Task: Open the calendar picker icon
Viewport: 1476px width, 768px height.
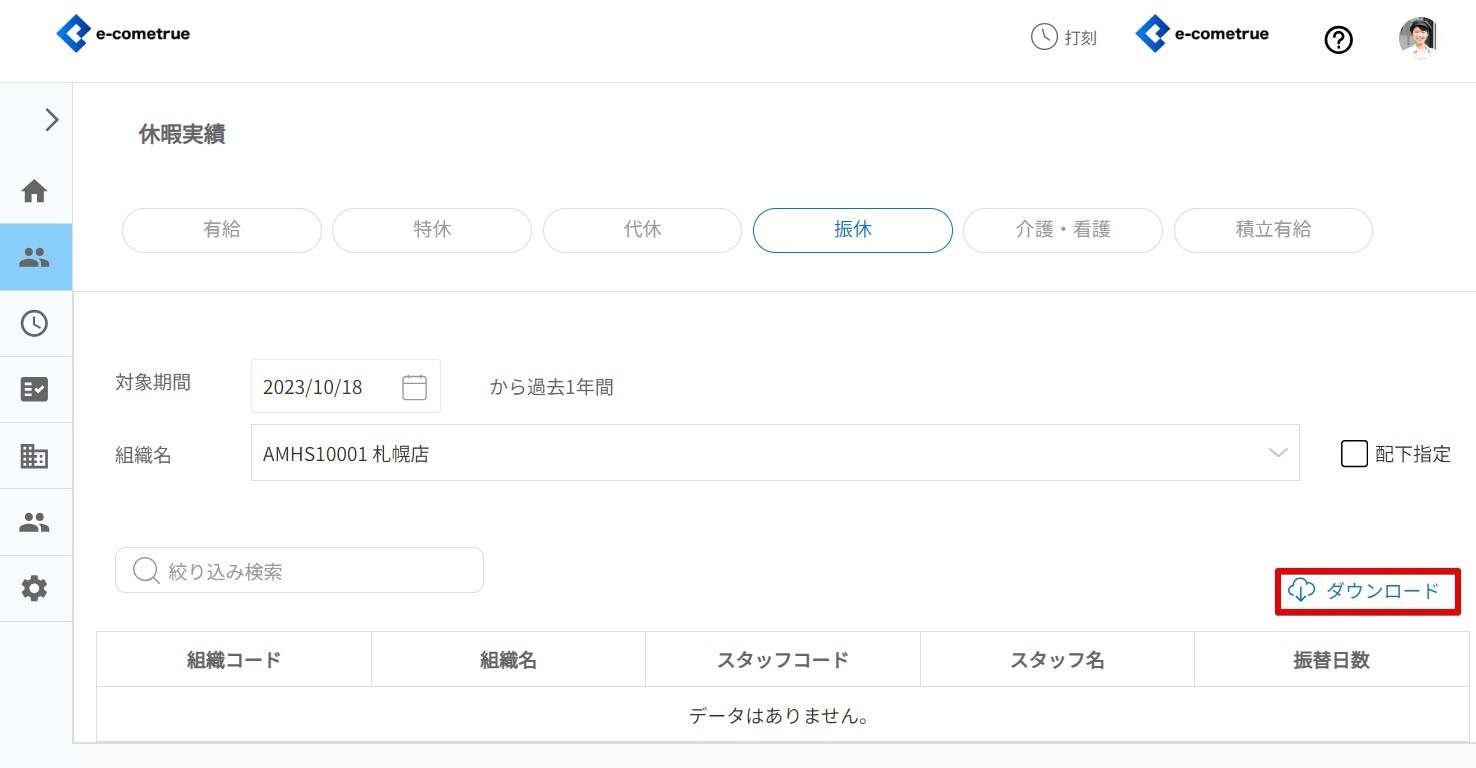Action: (414, 387)
